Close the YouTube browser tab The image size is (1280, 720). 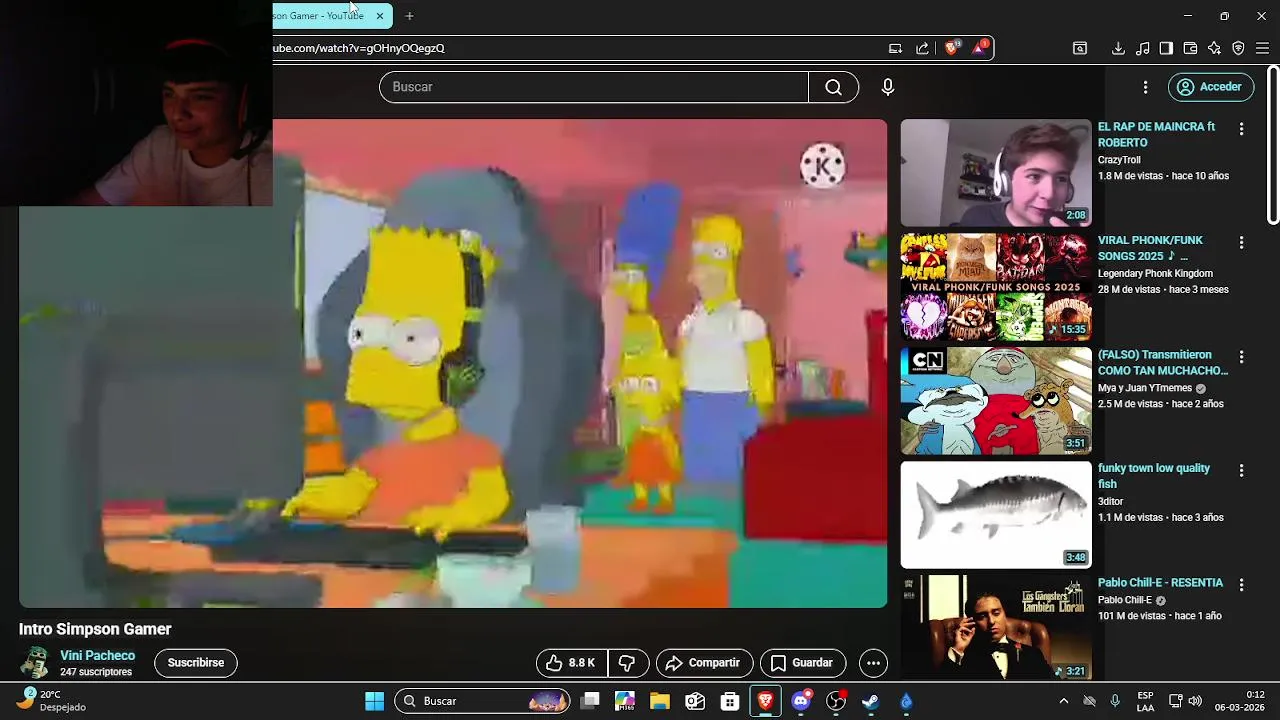[380, 16]
